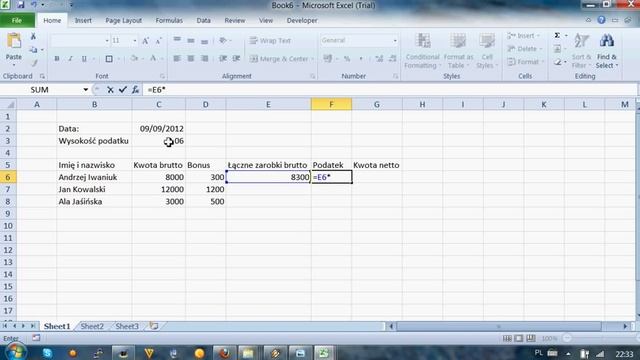640x360 pixels.
Task: Click Excel Help question mark icon
Action: click(x=601, y=20)
